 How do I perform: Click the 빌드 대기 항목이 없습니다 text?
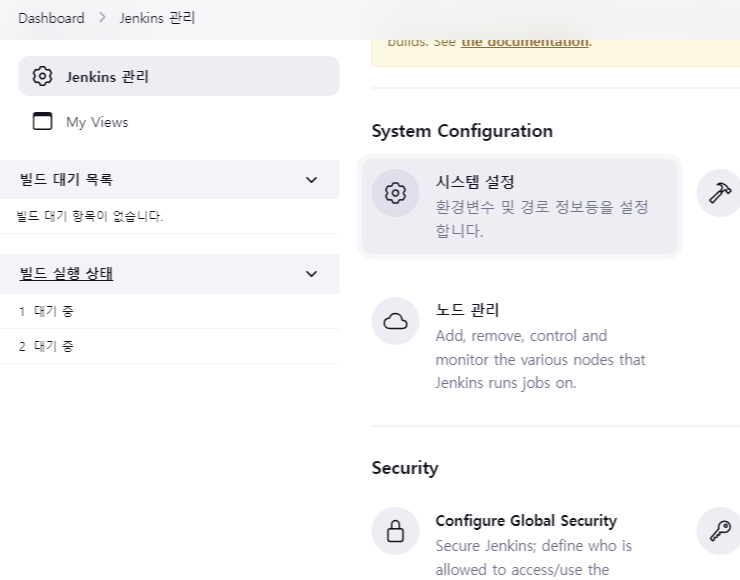pyautogui.click(x=90, y=216)
